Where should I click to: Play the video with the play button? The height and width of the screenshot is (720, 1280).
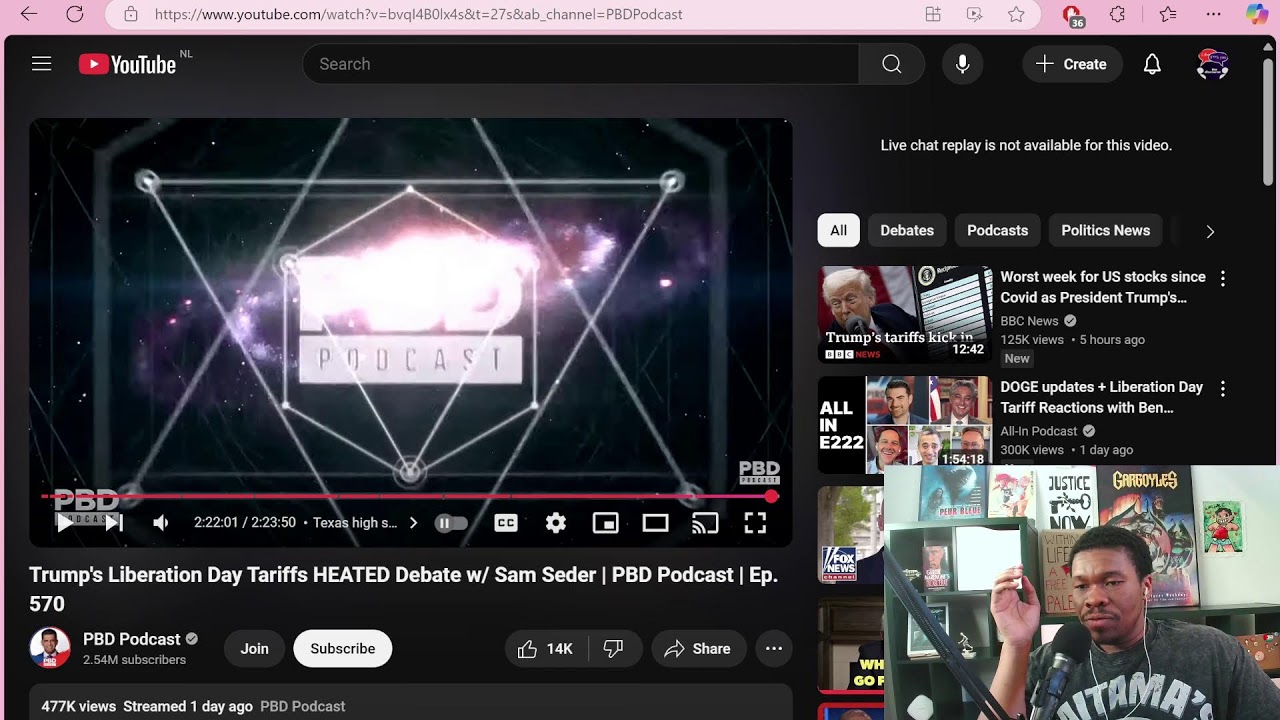click(x=64, y=522)
